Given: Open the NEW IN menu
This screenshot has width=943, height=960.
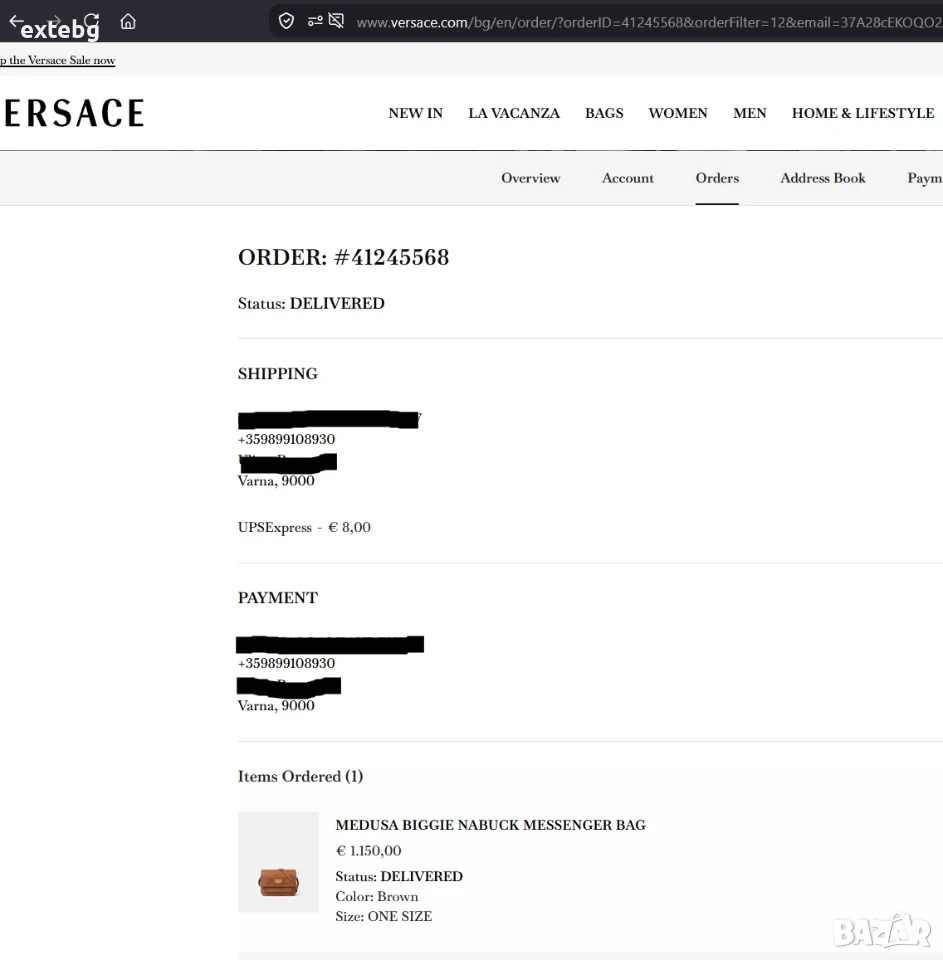Looking at the screenshot, I should 415,113.
